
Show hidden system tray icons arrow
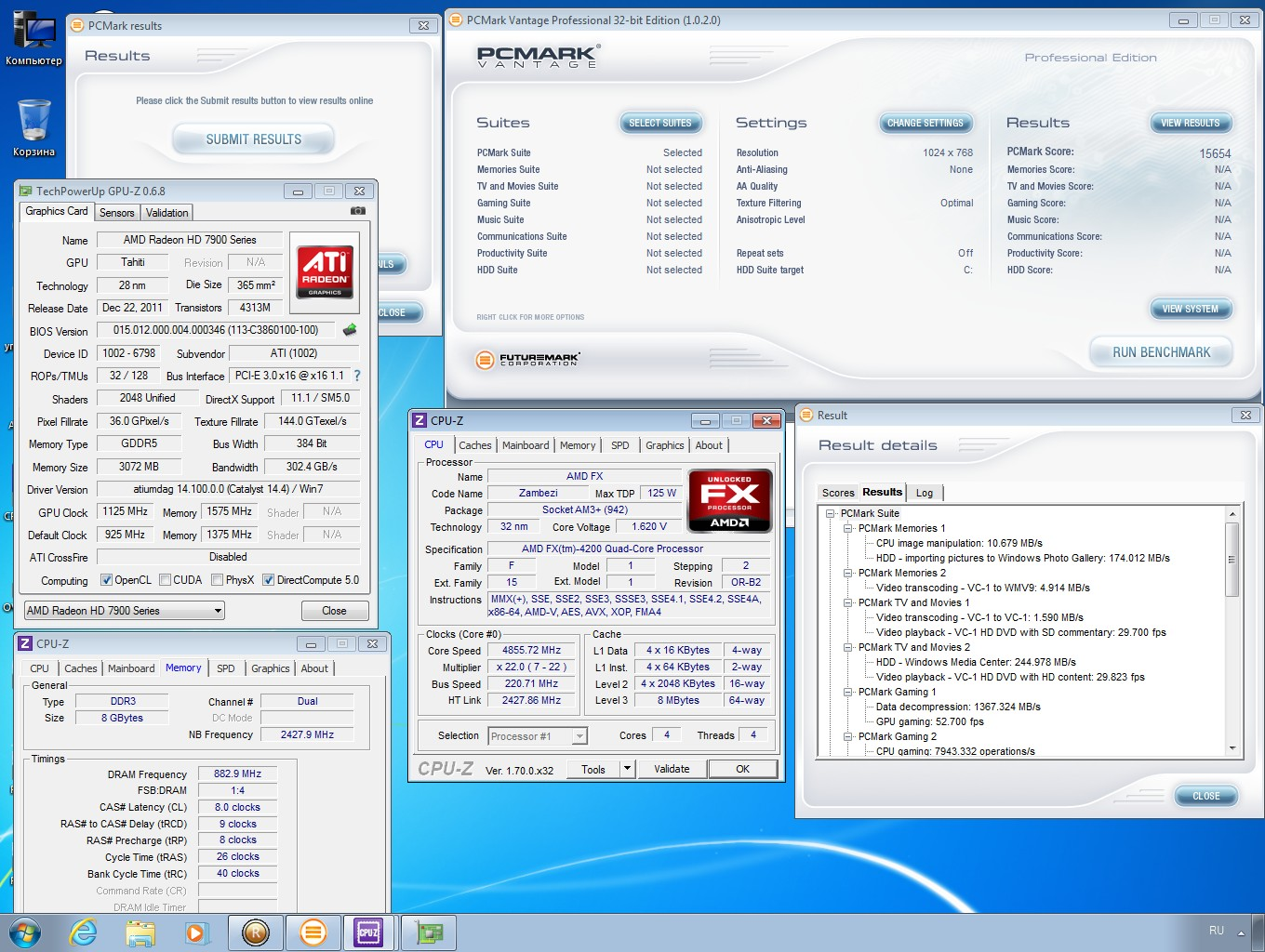[1241, 932]
